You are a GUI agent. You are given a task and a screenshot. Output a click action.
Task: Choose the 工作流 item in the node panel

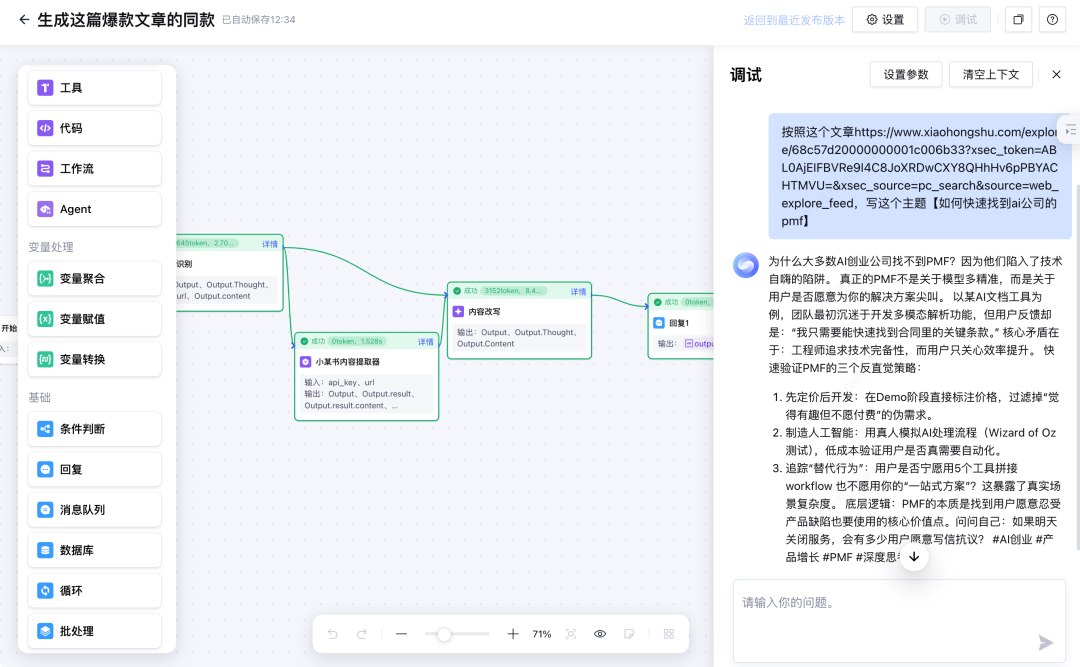point(94,168)
